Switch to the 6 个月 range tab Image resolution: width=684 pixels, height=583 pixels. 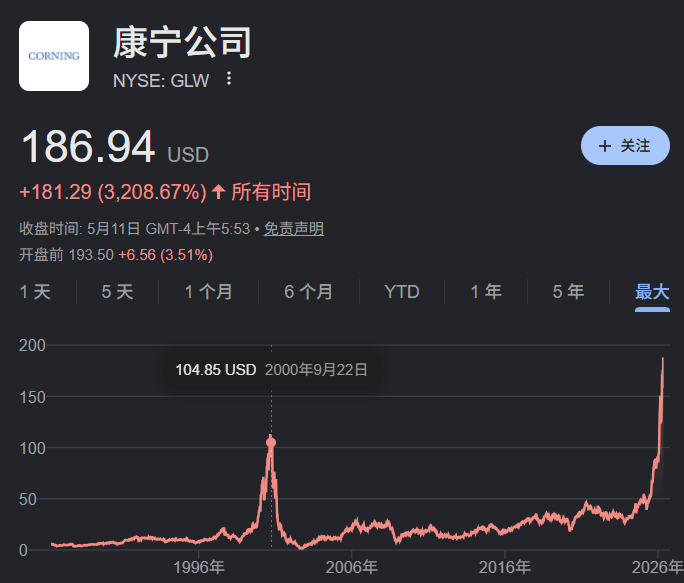308,292
